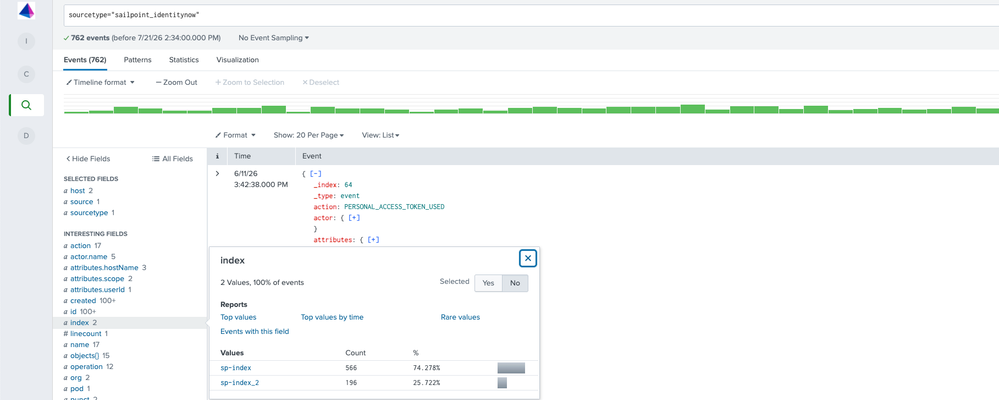
Task: Open the sidebar item labeled D
Action: tap(26, 136)
